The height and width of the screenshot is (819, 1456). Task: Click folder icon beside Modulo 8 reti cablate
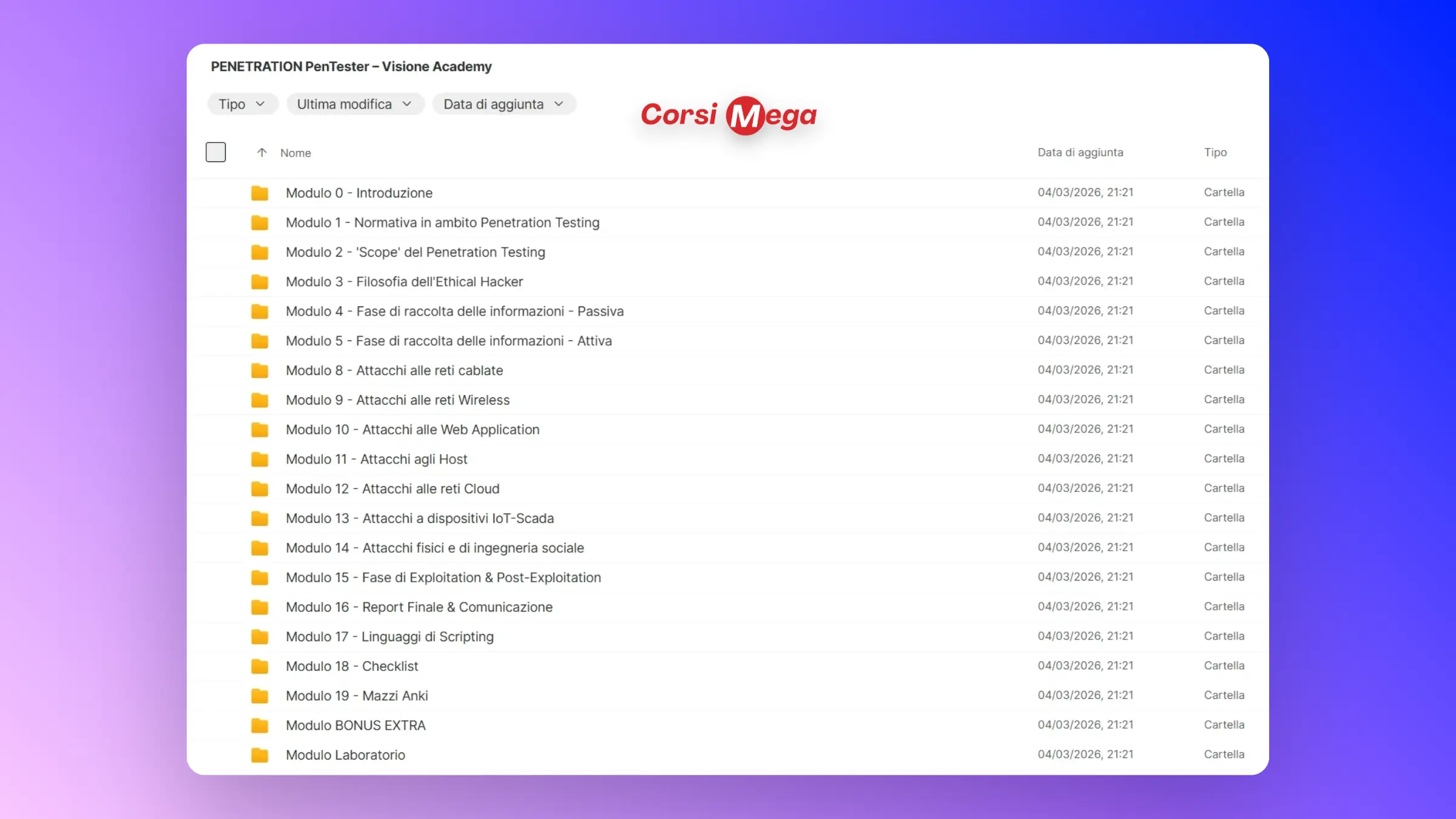pyautogui.click(x=260, y=371)
